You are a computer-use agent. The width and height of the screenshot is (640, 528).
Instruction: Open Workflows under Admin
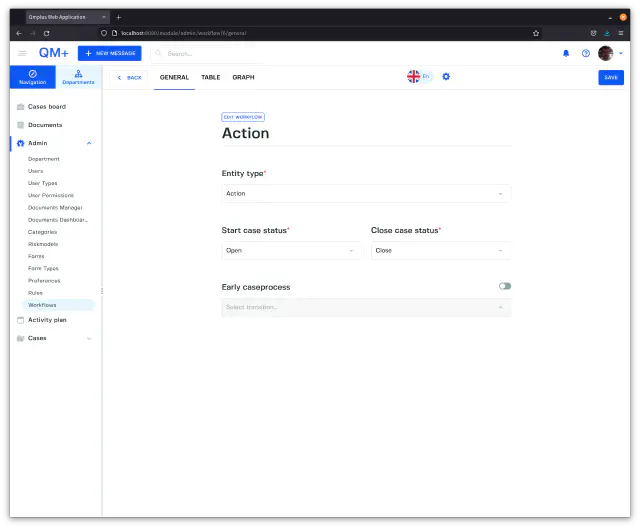click(x=59, y=305)
